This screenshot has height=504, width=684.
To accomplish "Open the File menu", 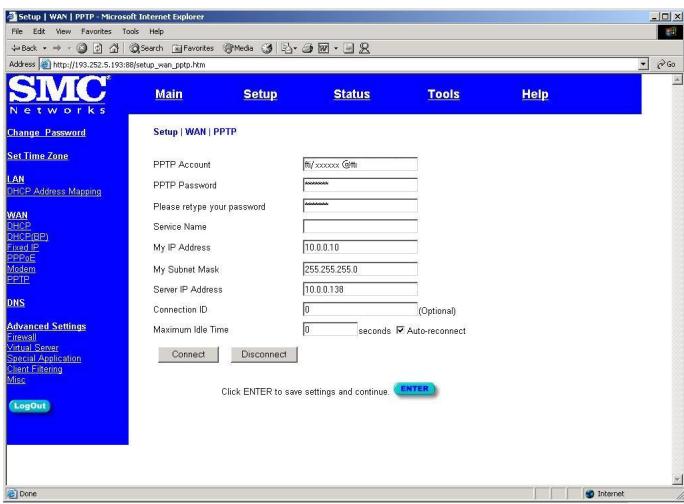I will pyautogui.click(x=17, y=31).
